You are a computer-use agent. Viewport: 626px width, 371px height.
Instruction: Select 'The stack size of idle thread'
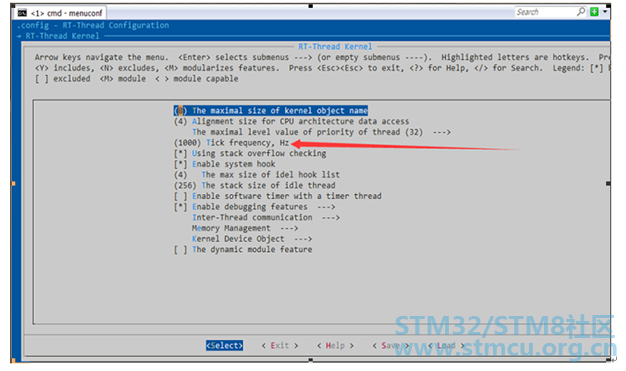255,186
